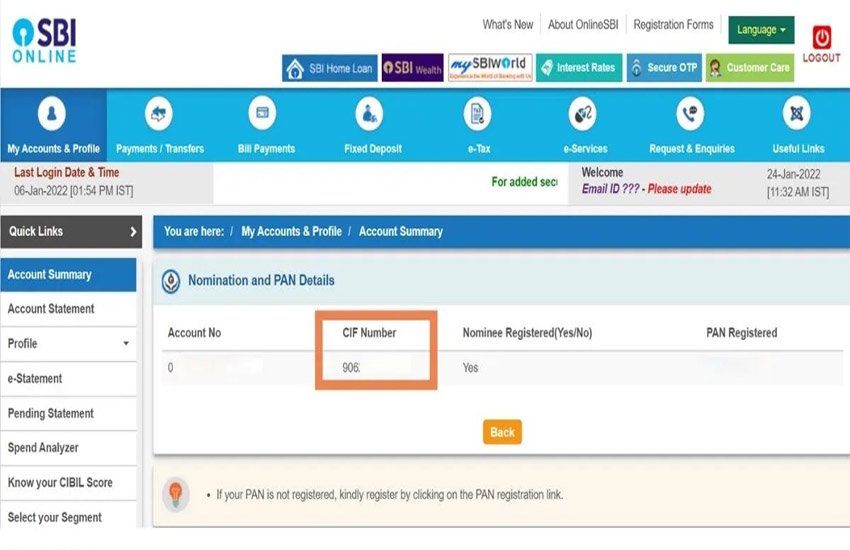Open the Language dropdown
The width and height of the screenshot is (850, 550).
[761, 30]
